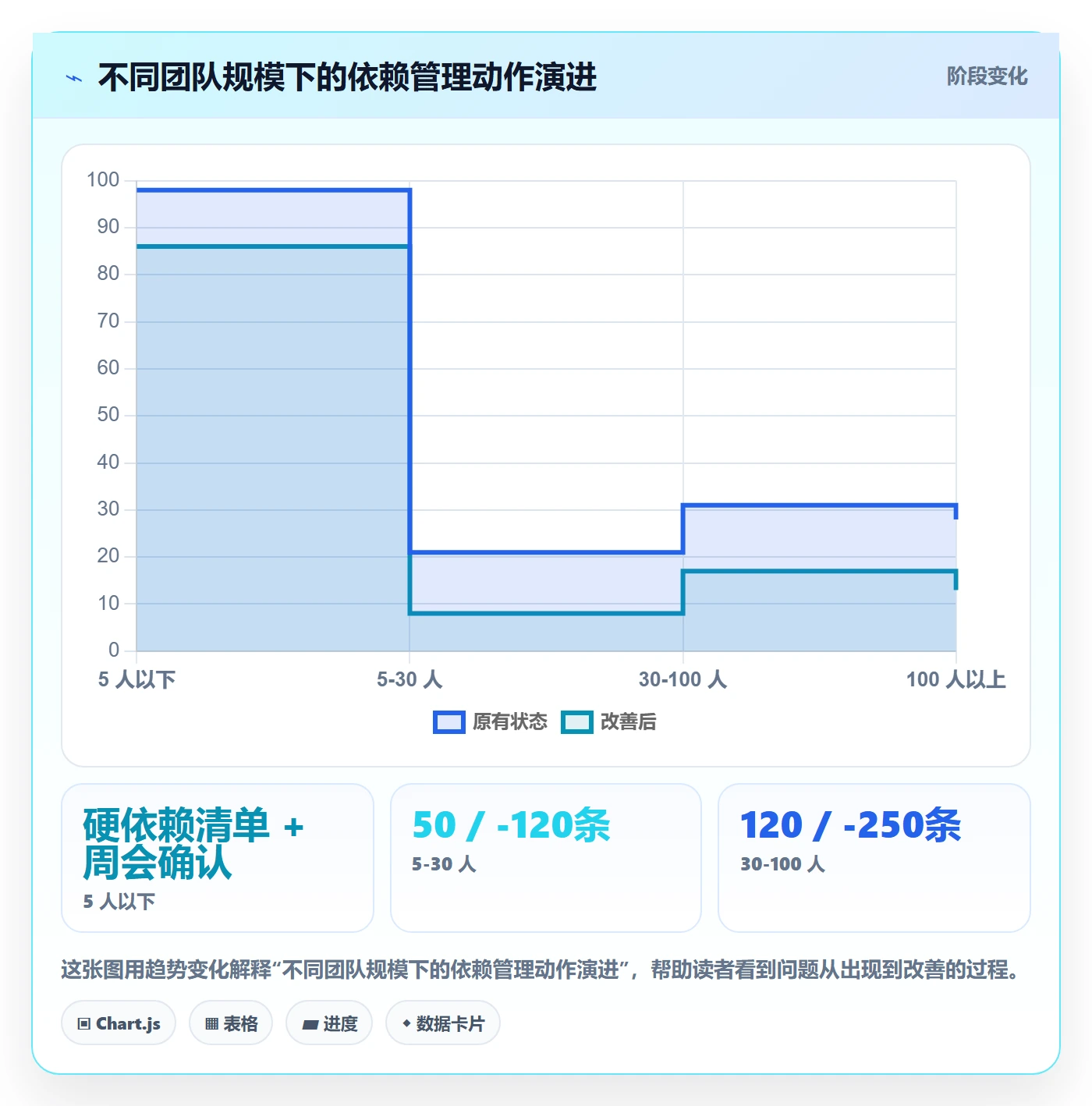Click the 5 人以下 caption in the first card
Viewport: 1092px width, 1106px height.
pyautogui.click(x=119, y=902)
